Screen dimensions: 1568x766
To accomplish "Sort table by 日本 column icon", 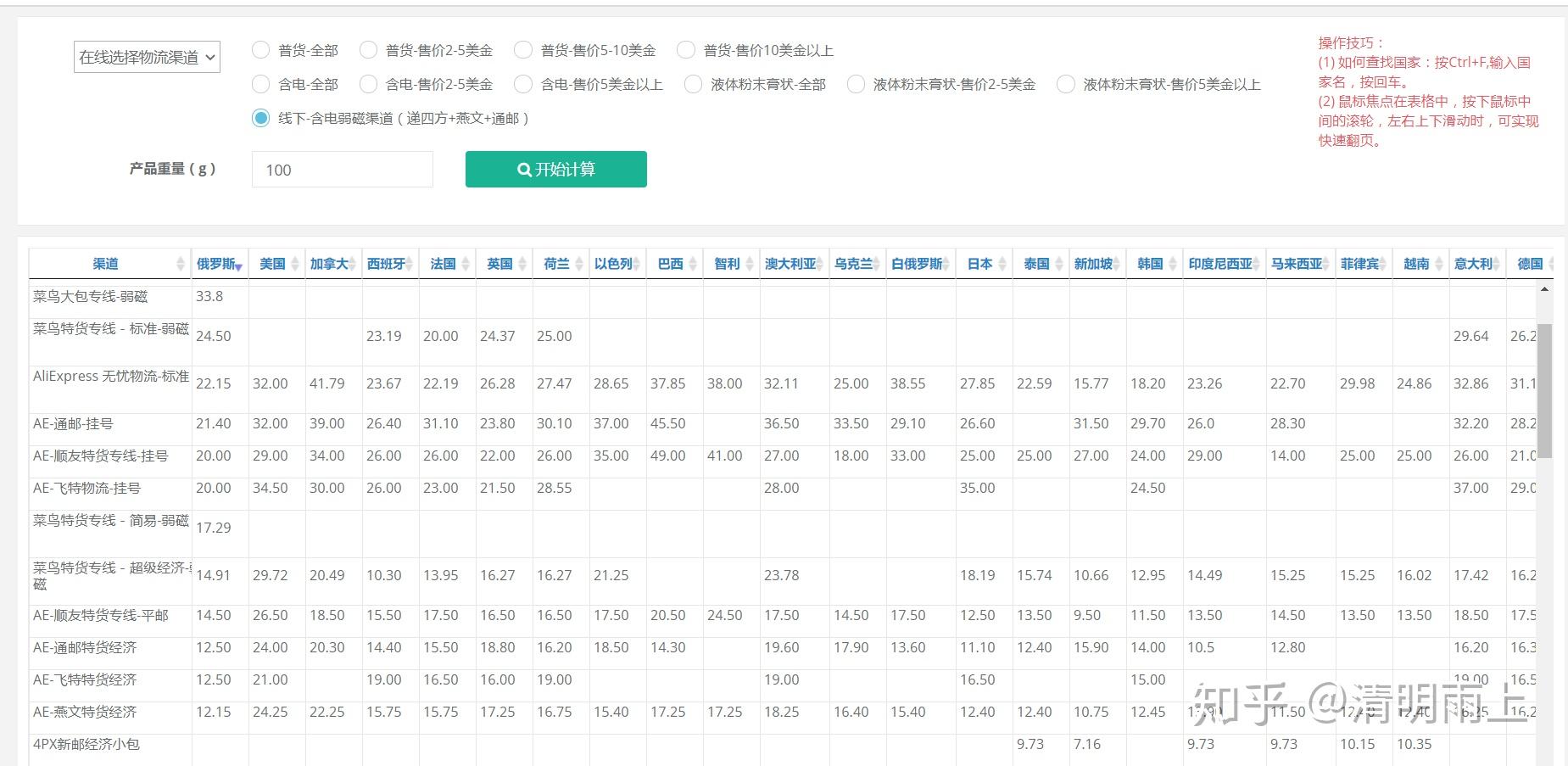I will click(x=1003, y=264).
